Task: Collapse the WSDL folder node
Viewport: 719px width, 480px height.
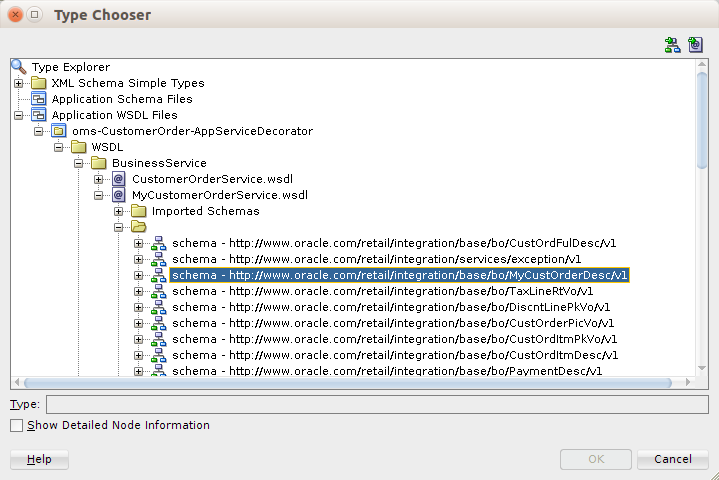Action: (x=59, y=148)
